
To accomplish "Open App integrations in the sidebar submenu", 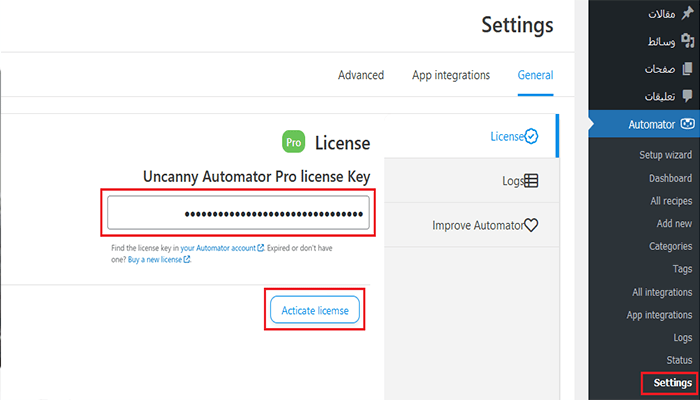I will (x=659, y=315).
